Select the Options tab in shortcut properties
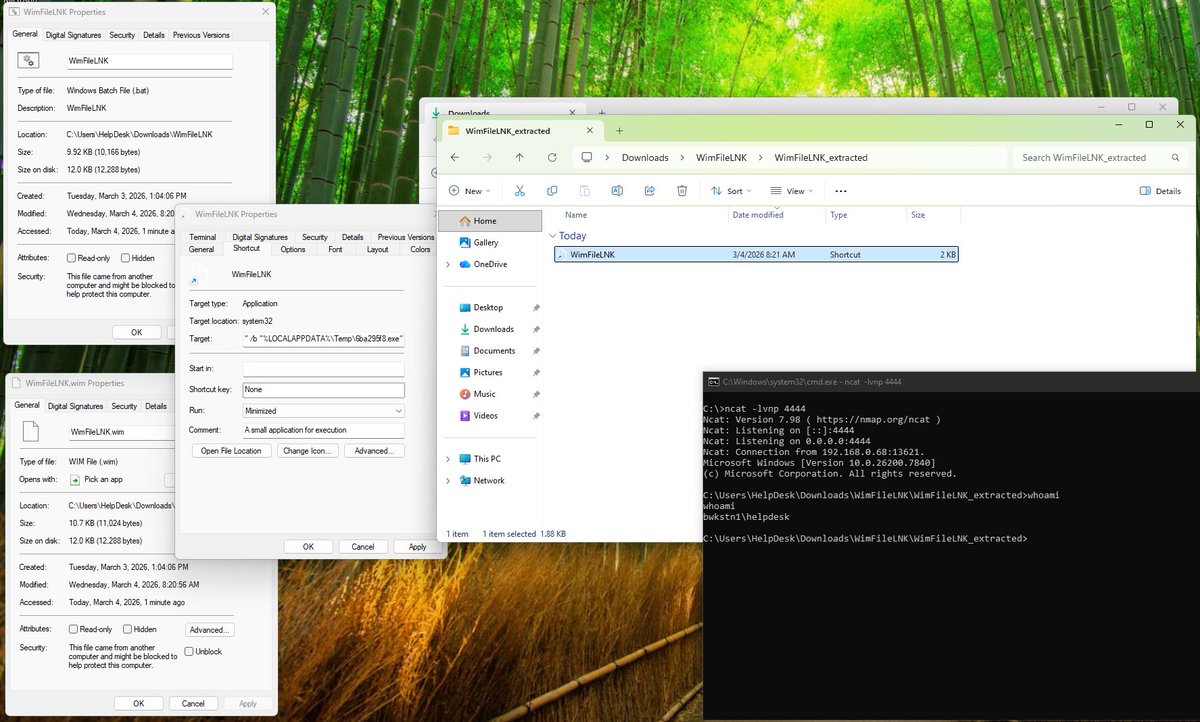The image size is (1200, 722). [x=292, y=248]
